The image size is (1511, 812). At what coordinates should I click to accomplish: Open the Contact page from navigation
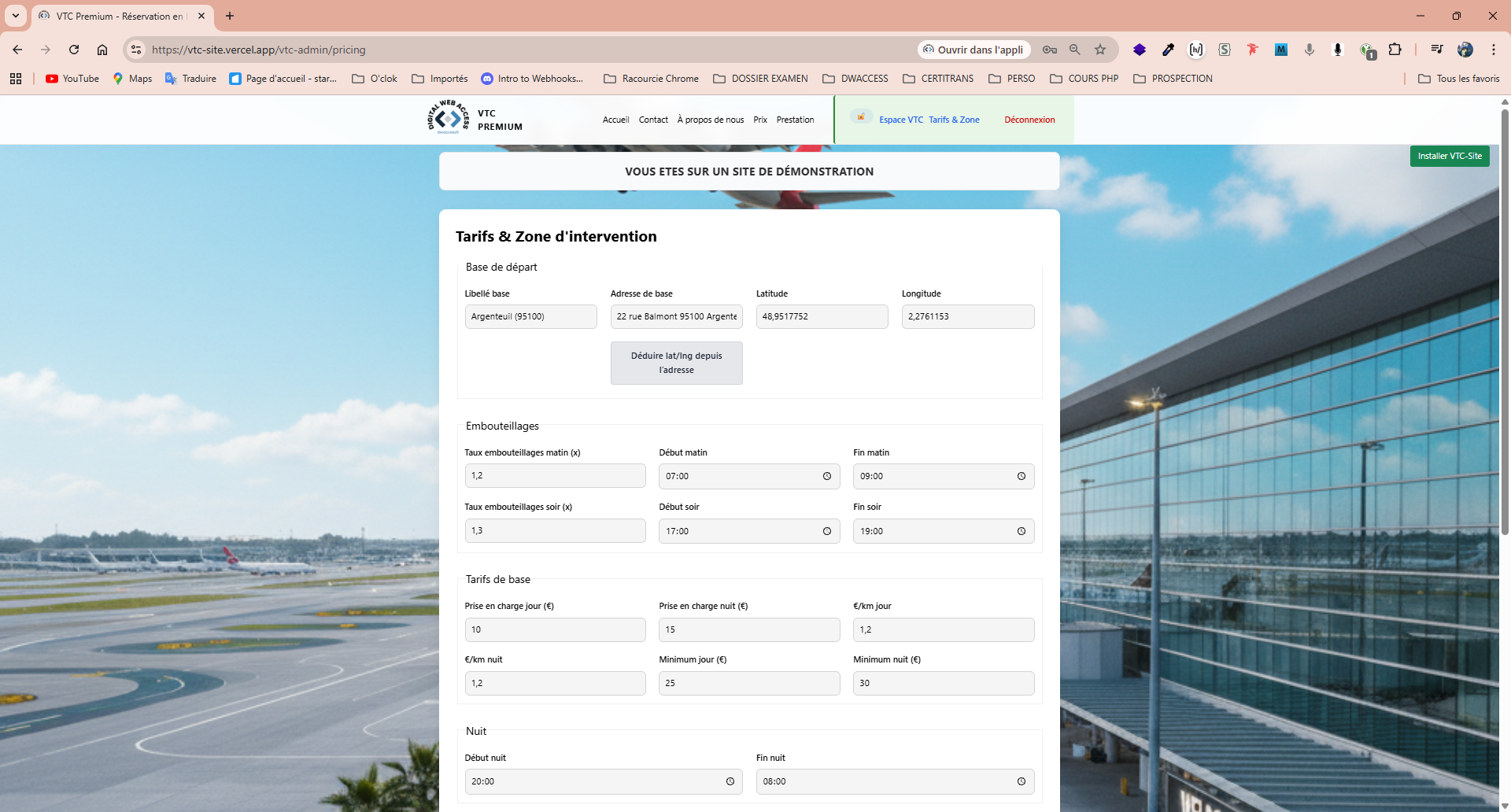(653, 120)
